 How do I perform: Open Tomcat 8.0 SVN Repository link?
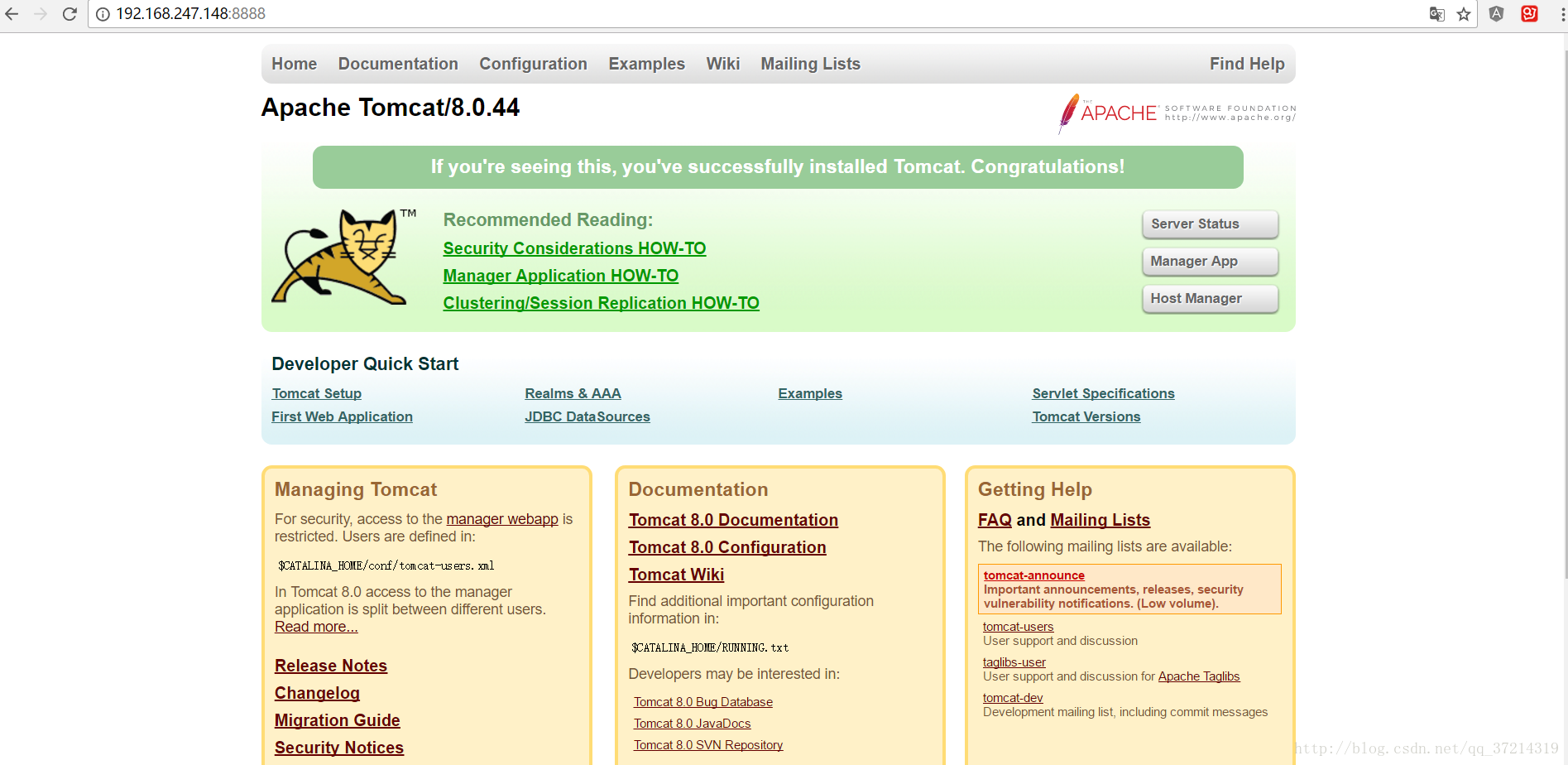pyautogui.click(x=708, y=745)
